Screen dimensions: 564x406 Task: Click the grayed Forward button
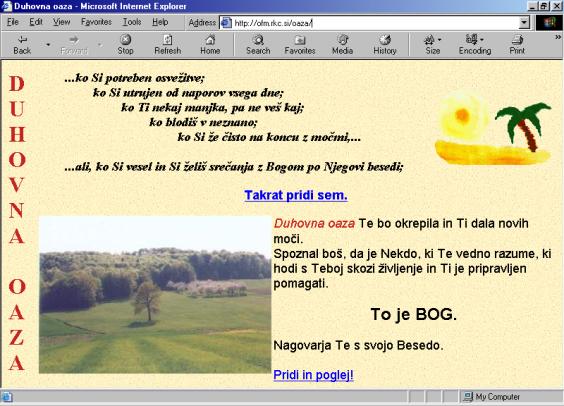[74, 45]
